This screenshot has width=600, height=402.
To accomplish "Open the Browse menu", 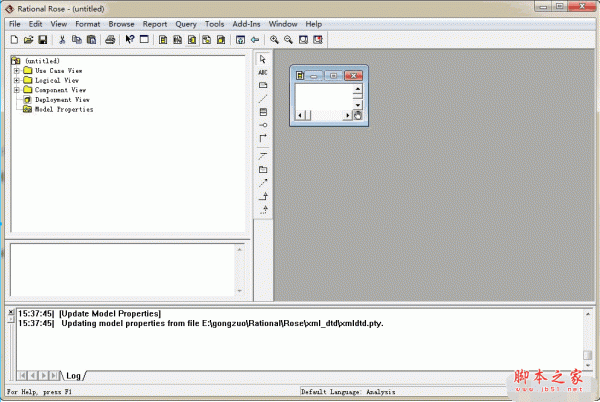I will [x=121, y=24].
